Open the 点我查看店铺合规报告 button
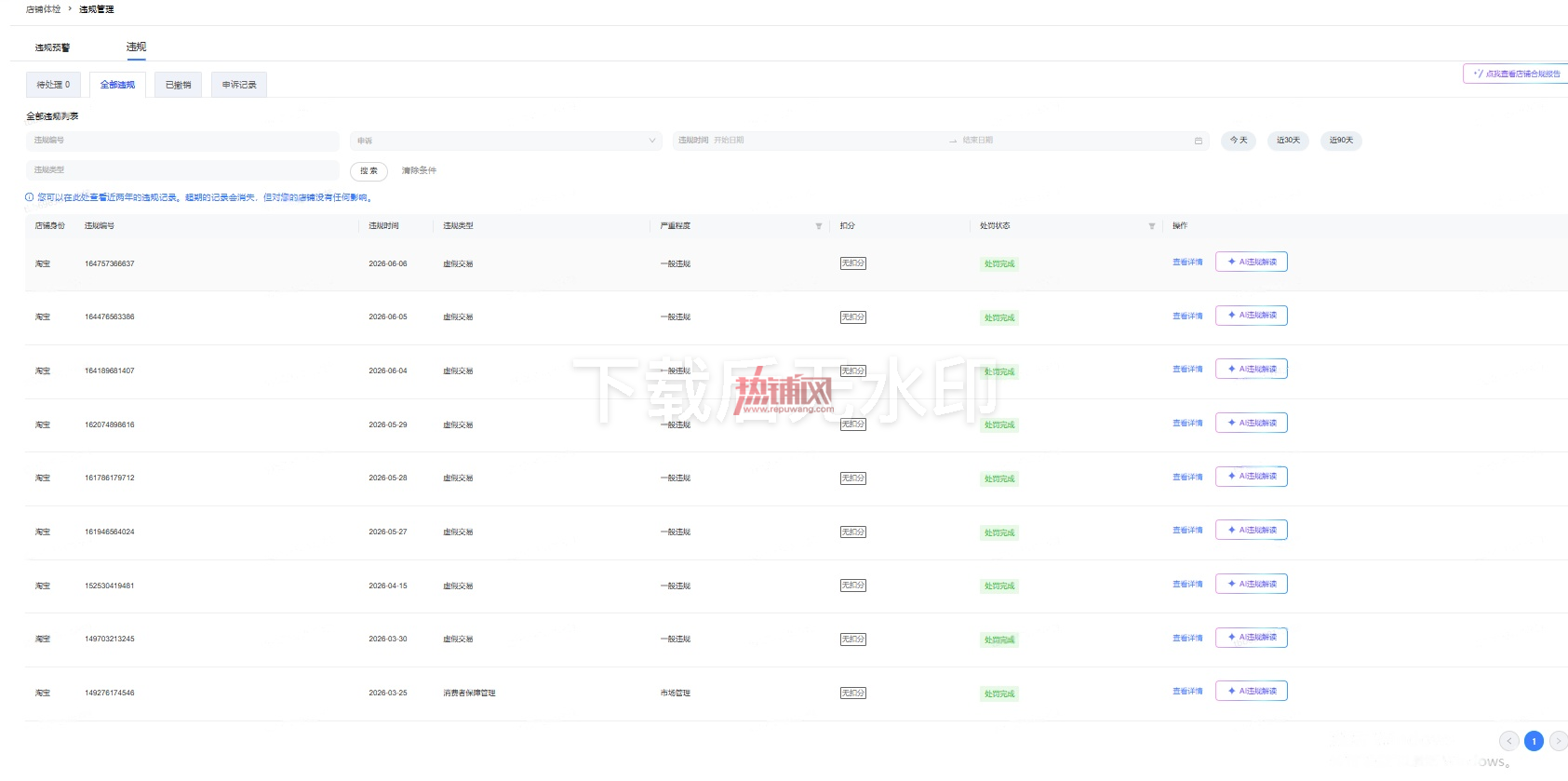Screen dimensions: 1568x781 1516,74
